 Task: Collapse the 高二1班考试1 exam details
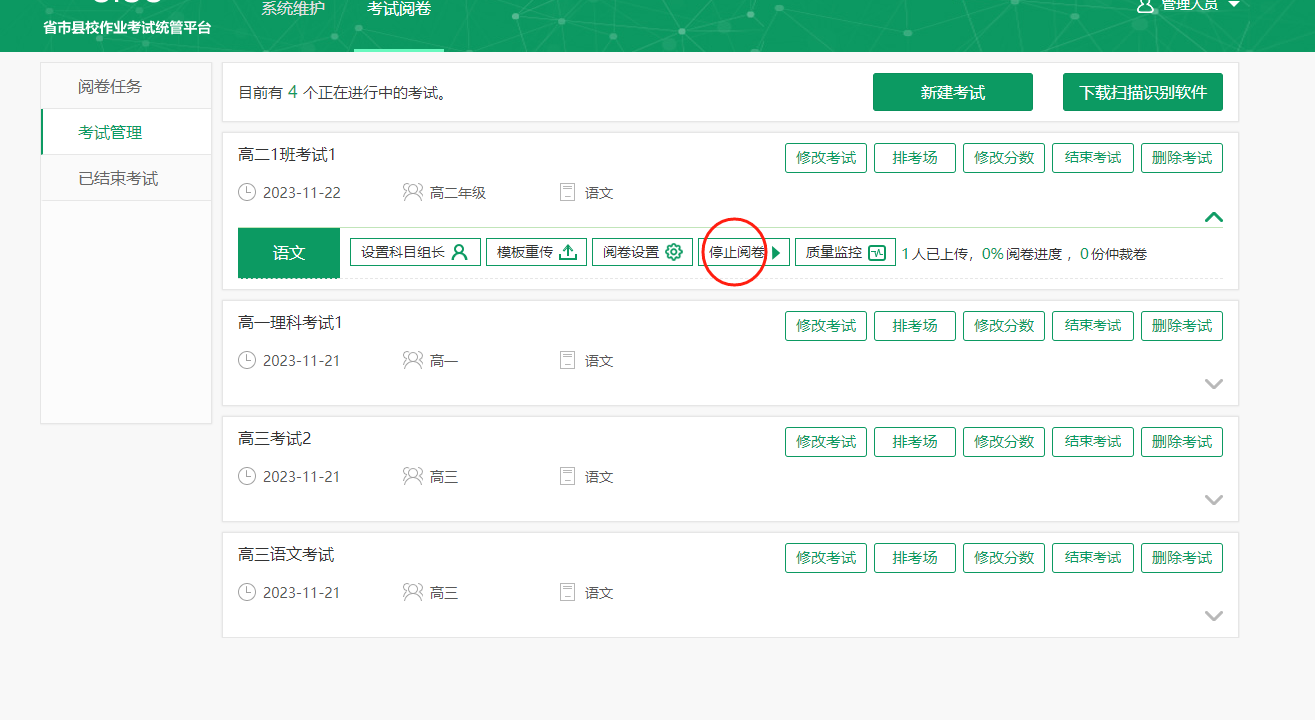(x=1214, y=217)
